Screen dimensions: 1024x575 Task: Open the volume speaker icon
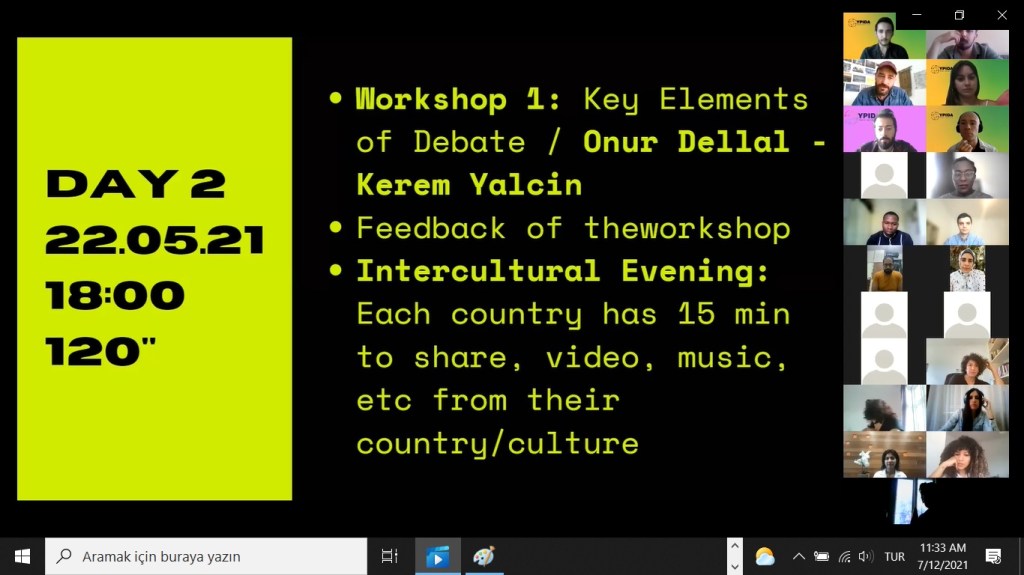pyautogui.click(x=865, y=556)
